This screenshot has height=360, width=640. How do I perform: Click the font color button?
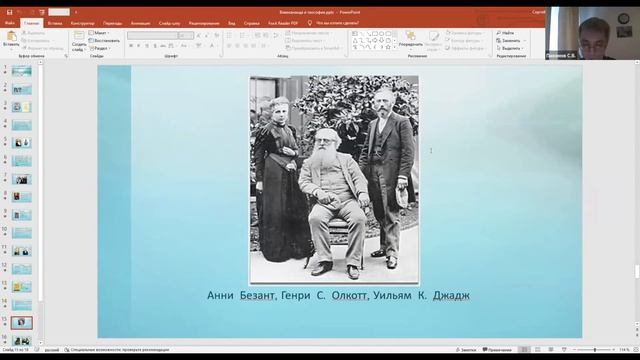coord(212,46)
